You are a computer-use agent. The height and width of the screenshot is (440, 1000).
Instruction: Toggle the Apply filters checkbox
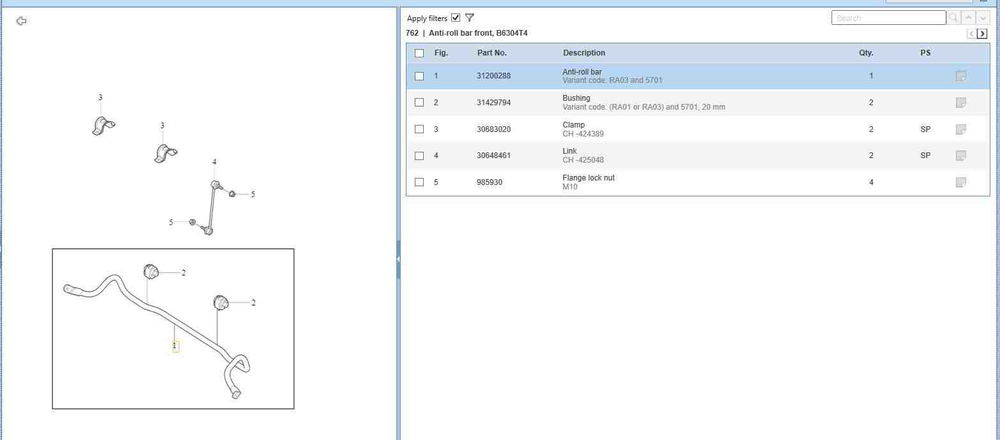coord(456,18)
